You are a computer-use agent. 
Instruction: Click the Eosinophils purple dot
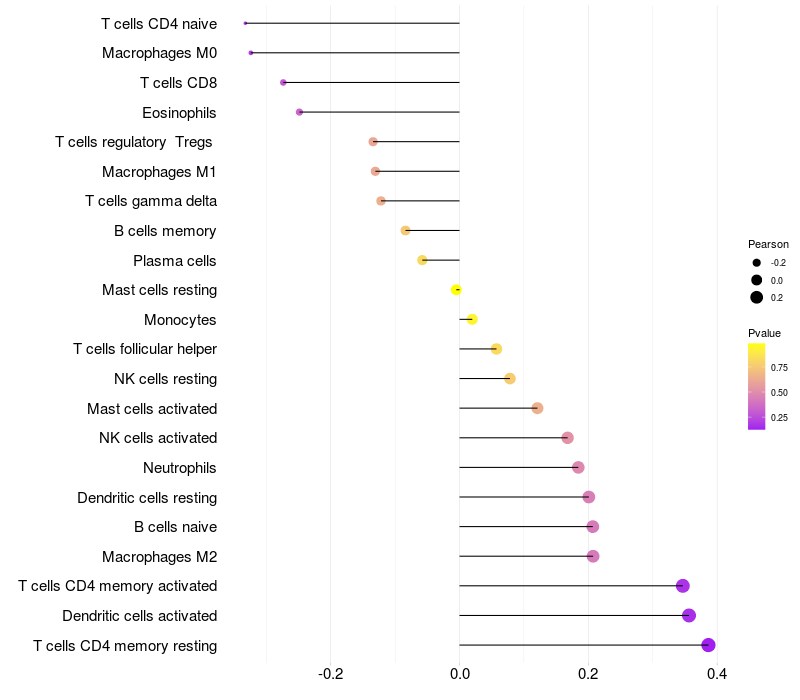[299, 112]
